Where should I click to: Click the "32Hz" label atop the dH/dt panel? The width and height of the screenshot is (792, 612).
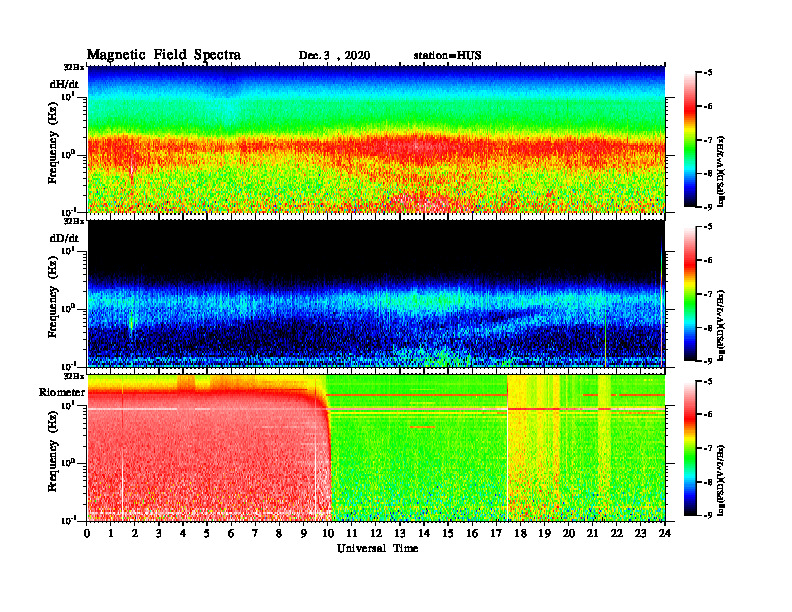74,67
